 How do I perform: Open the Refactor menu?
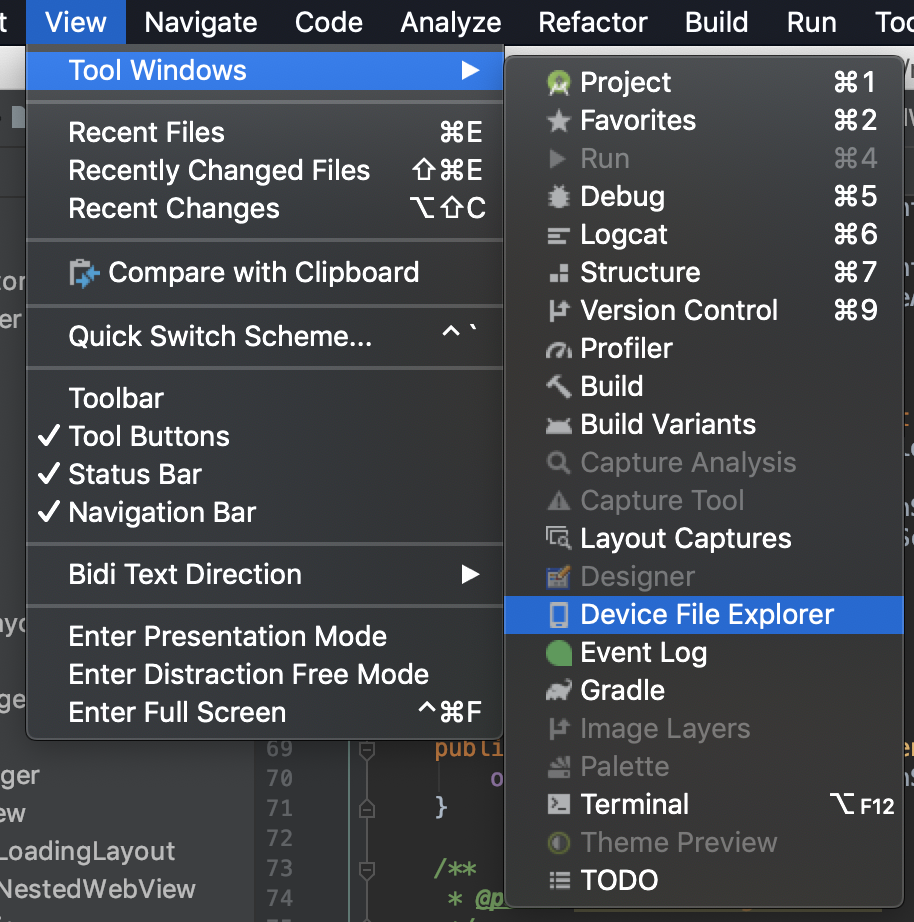[593, 22]
